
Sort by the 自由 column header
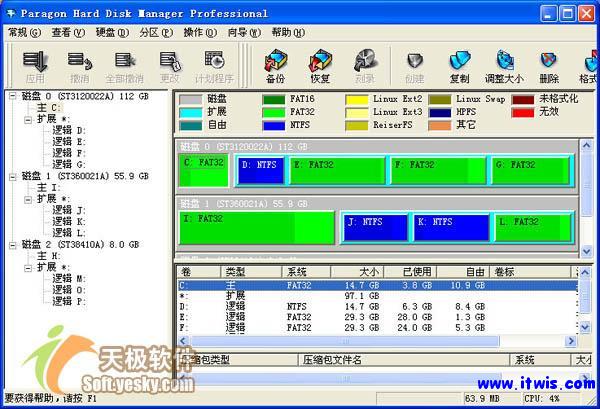[463, 272]
